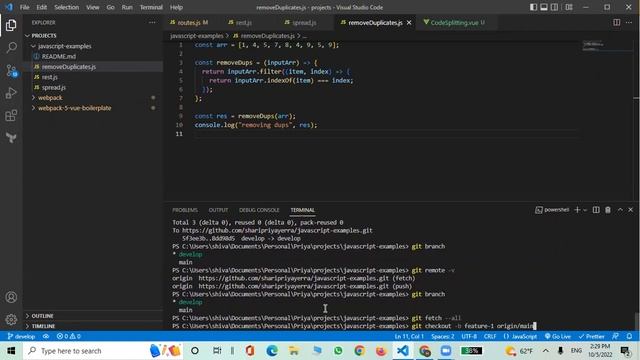This screenshot has height=360, width=640.
Task: Open the routes.js editor tab
Action: tap(189, 22)
